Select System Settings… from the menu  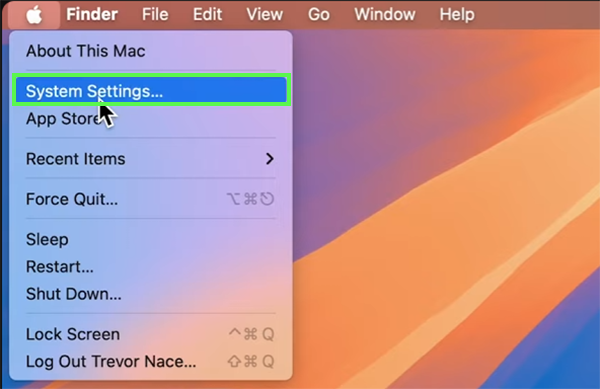click(151, 91)
